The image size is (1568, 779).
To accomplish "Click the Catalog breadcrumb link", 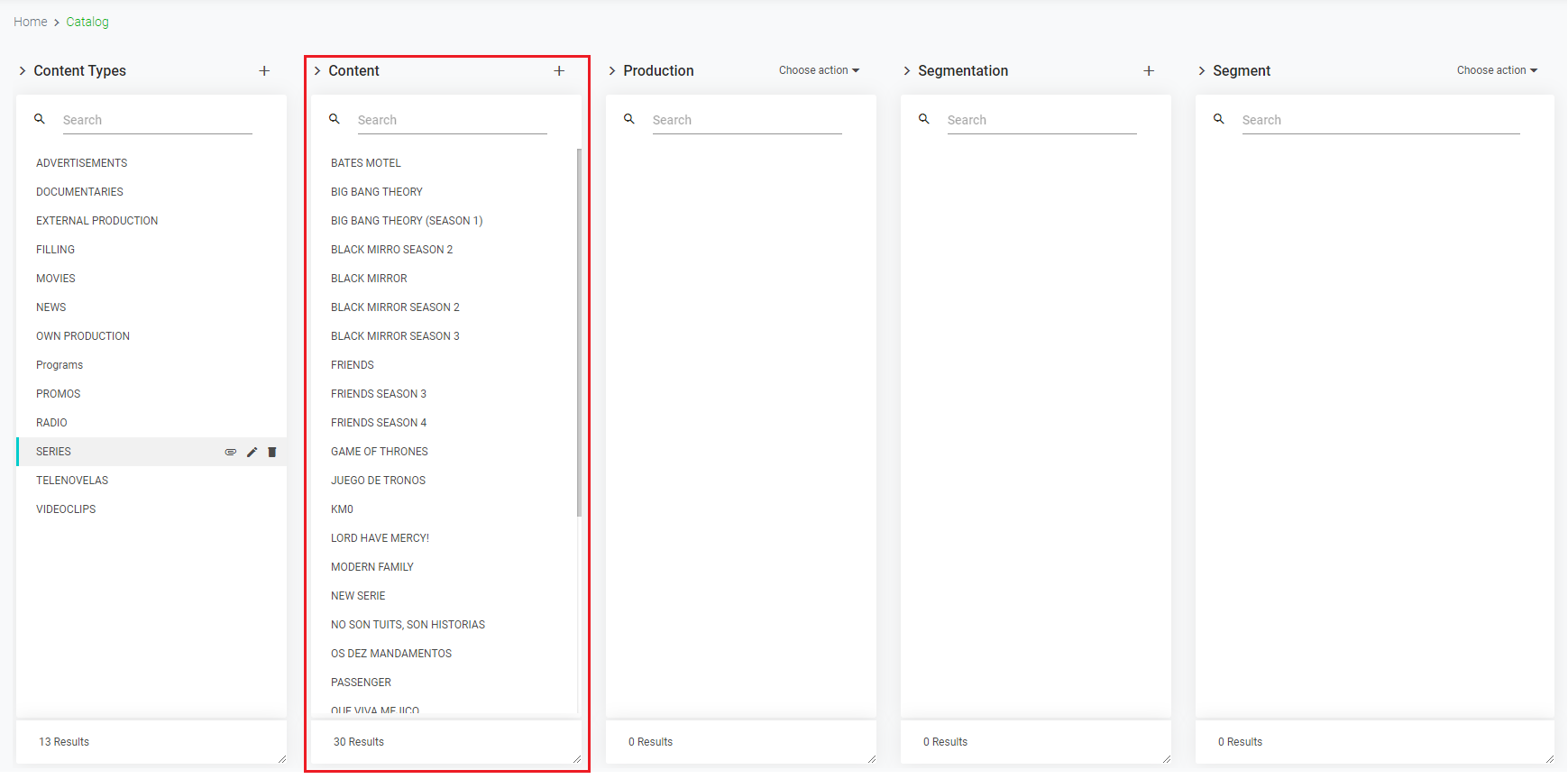I will 87,22.
